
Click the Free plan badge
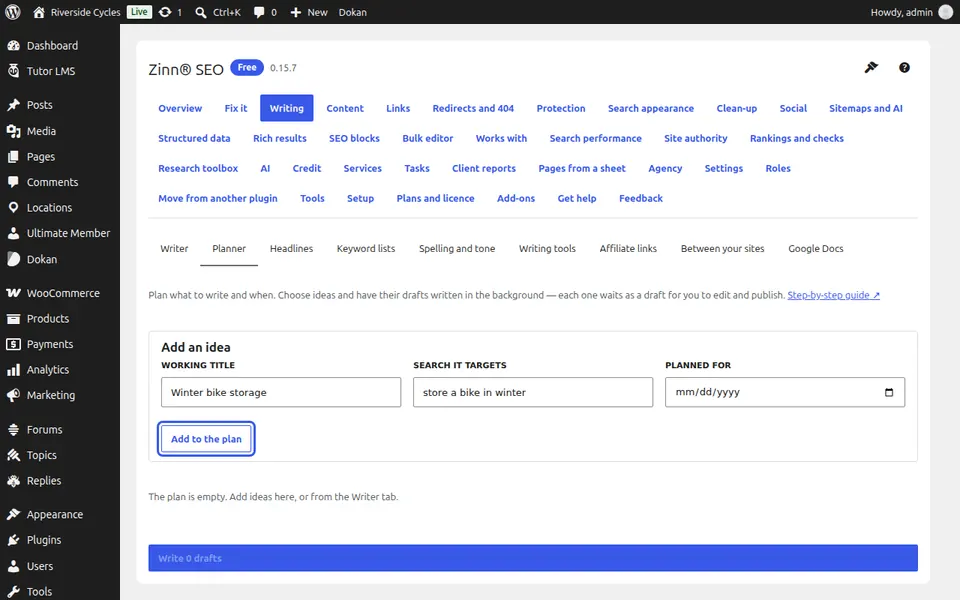247,67
